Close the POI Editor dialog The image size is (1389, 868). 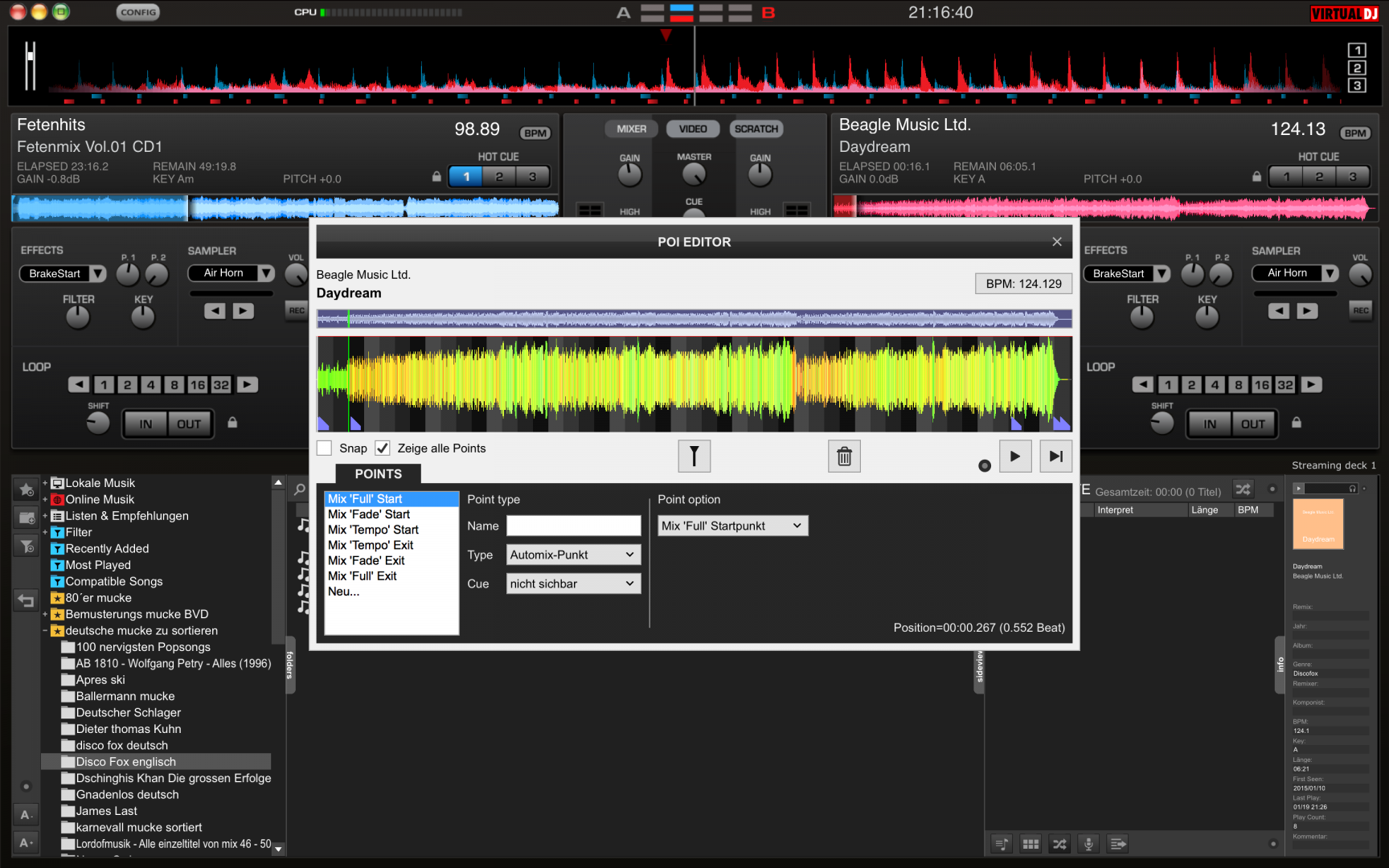(1057, 242)
